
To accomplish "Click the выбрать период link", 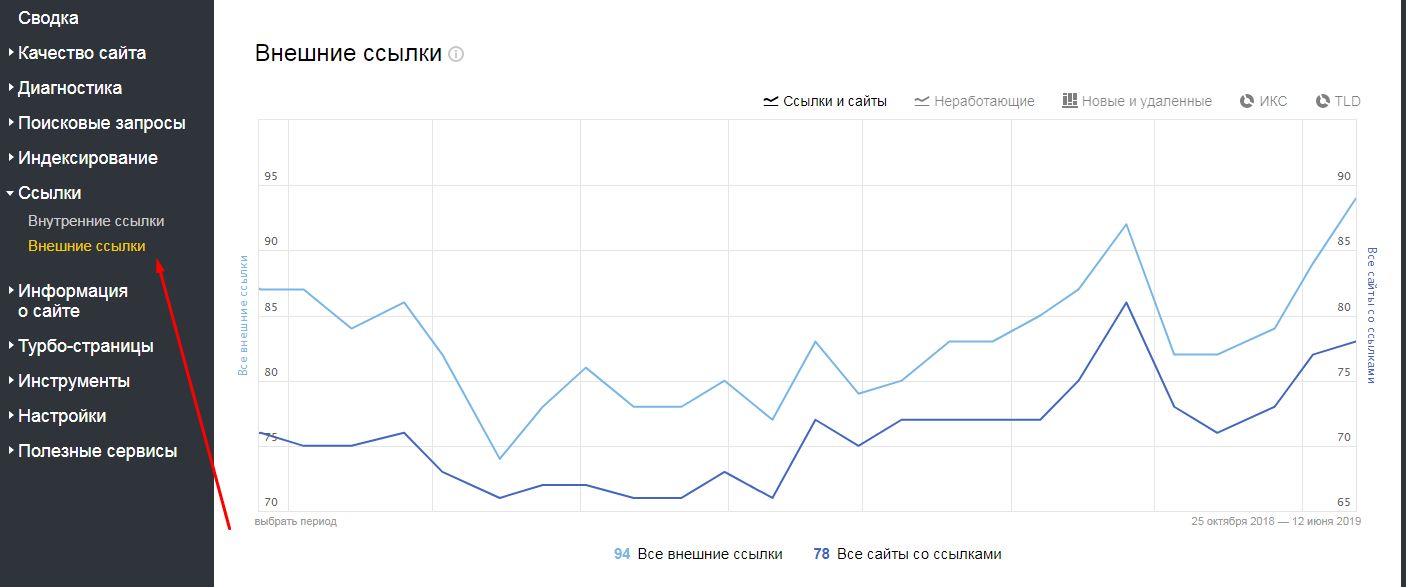I will pos(296,521).
